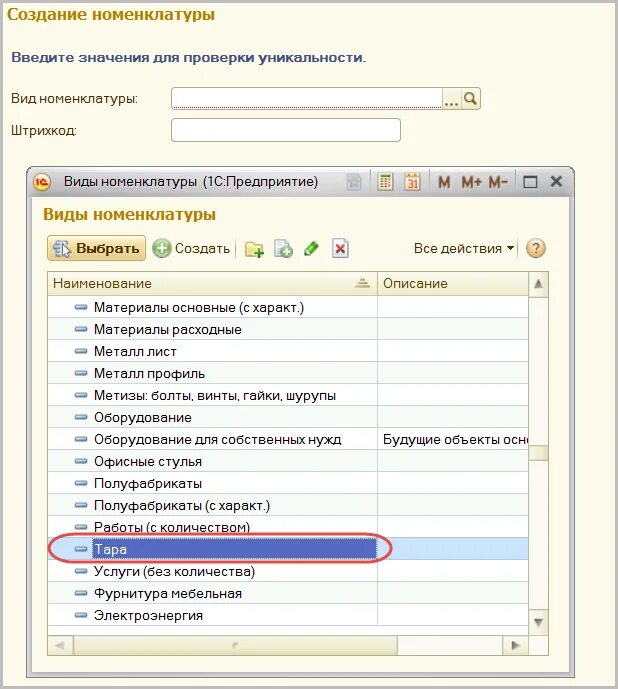Select row Оборудование для собственных нужд
Viewport: 618px width, 689px height.
[x=287, y=439]
